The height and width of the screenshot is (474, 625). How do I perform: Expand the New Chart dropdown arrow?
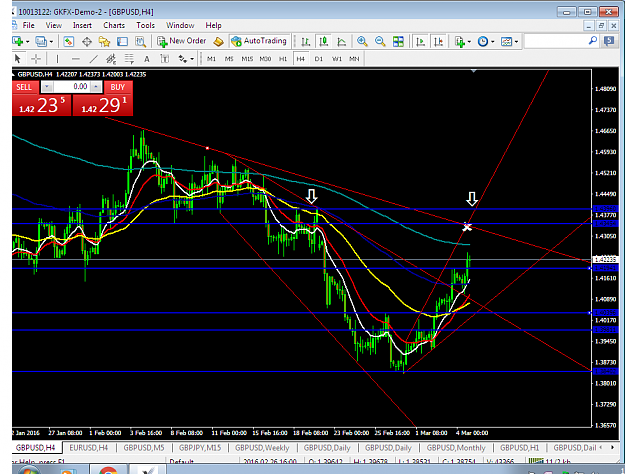click(28, 42)
